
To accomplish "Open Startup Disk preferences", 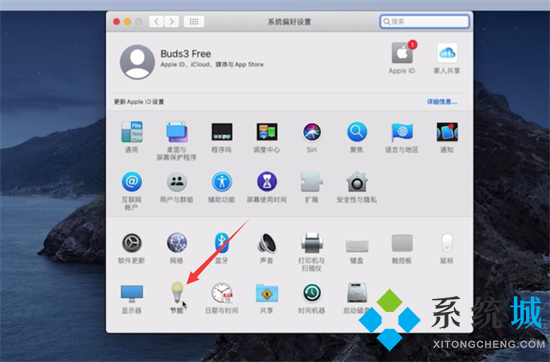I will (357, 293).
